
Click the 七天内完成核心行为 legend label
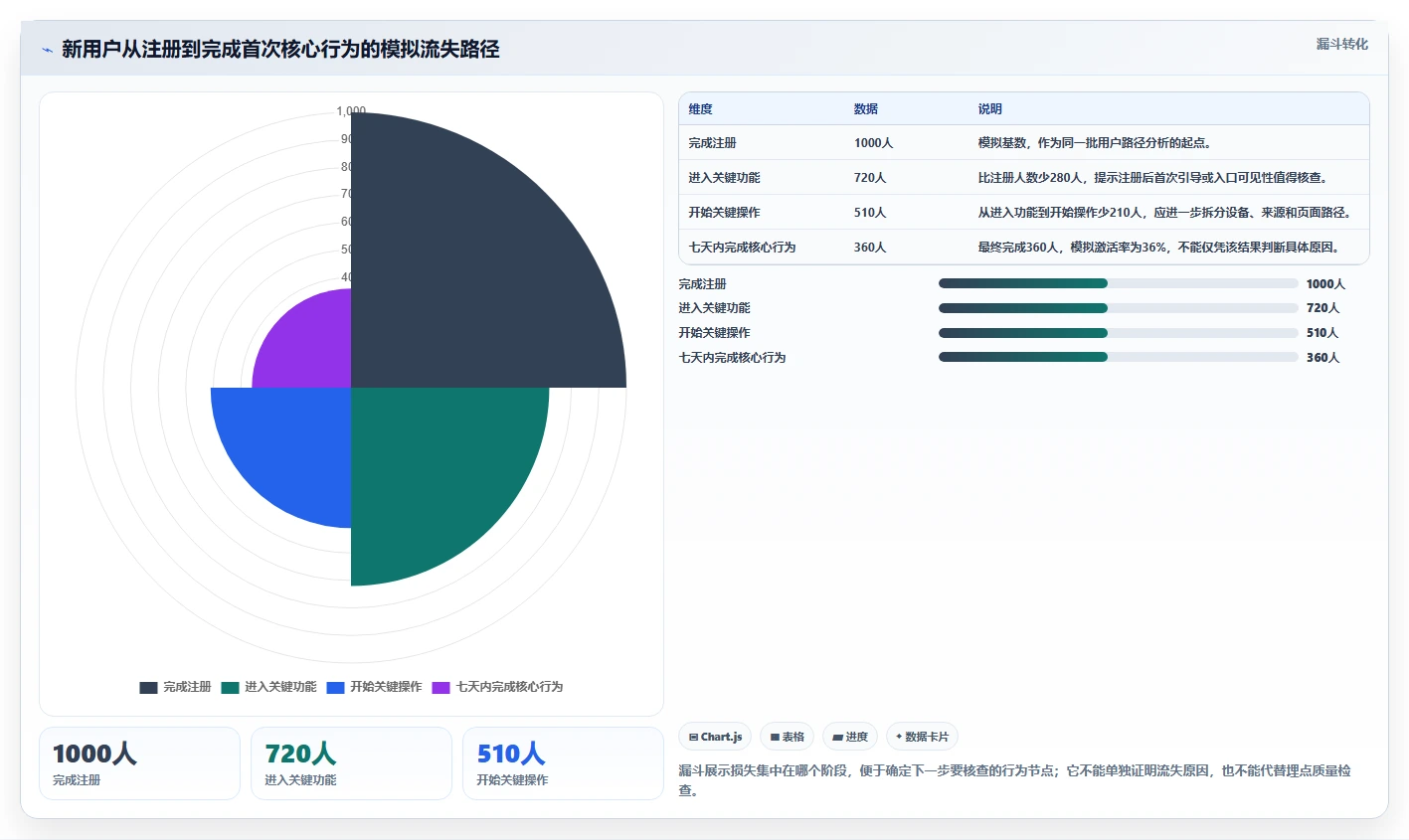(509, 687)
